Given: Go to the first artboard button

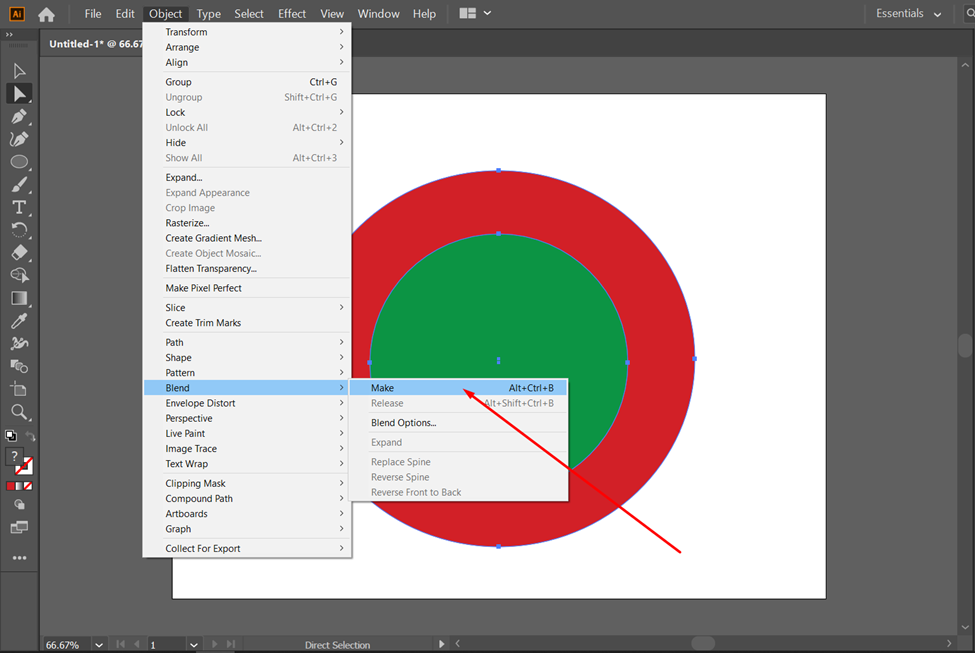Looking at the screenshot, I should 121,644.
